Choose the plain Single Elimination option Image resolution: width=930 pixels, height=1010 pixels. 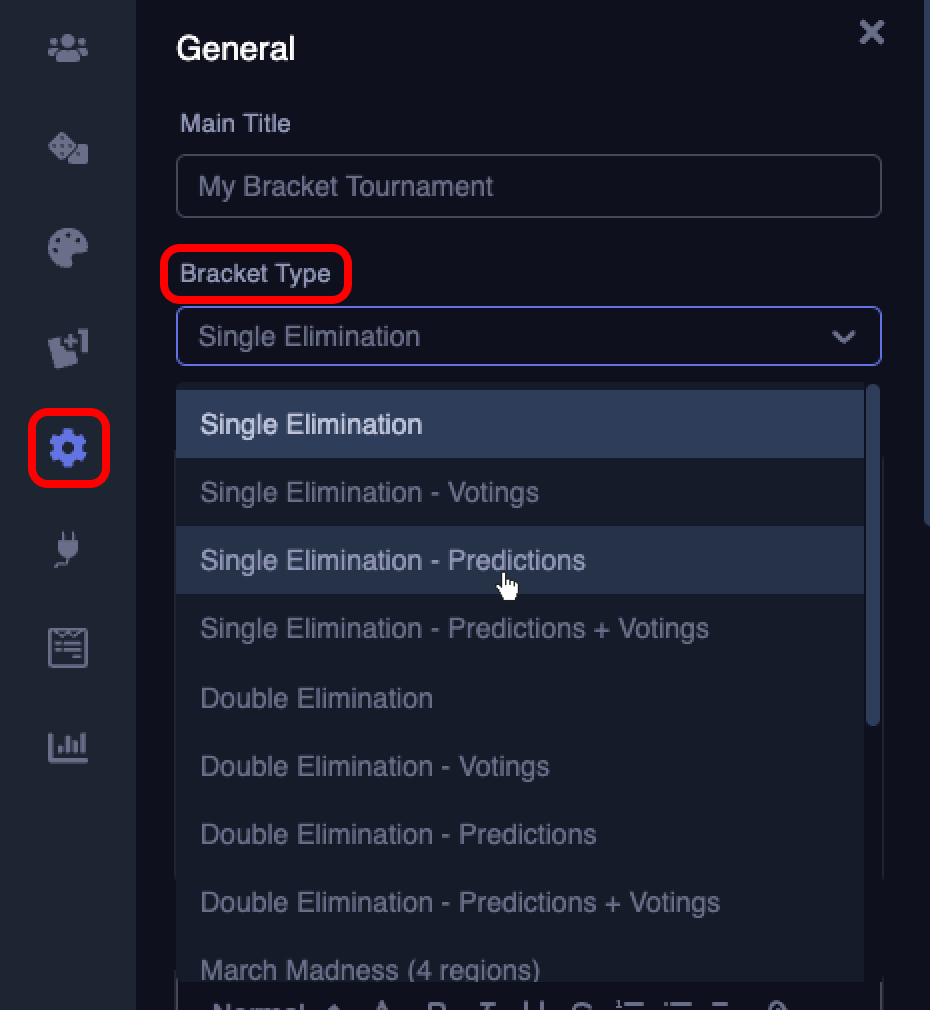coord(311,424)
